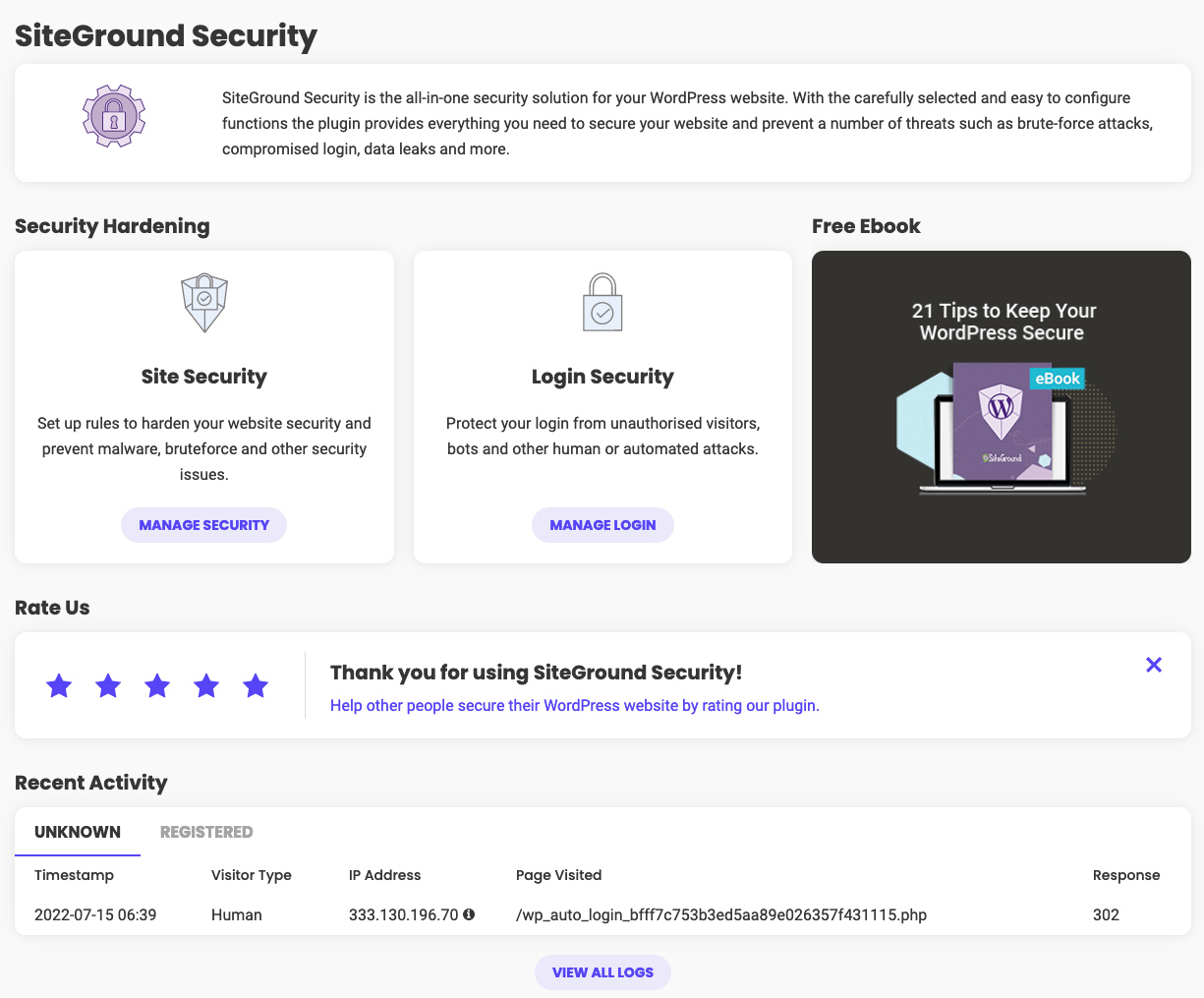Click the Login Security padlock icon
This screenshot has width=1204, height=998.
click(x=602, y=302)
